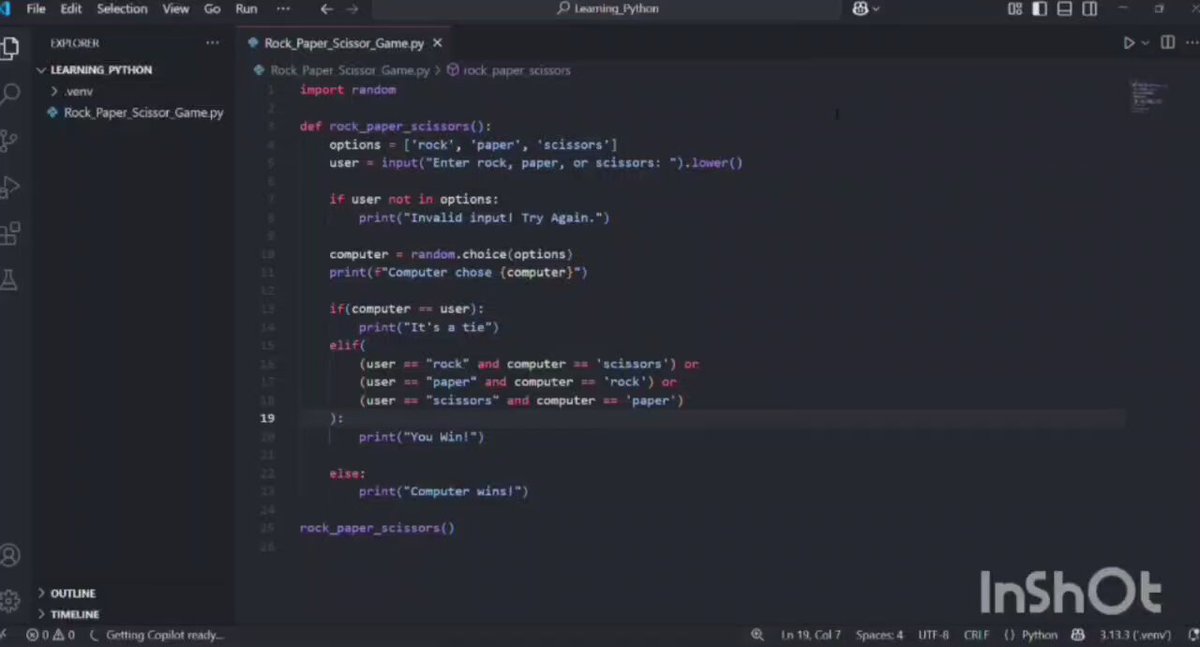Open the Go menu
Image resolution: width=1200 pixels, height=647 pixels.
(x=212, y=9)
